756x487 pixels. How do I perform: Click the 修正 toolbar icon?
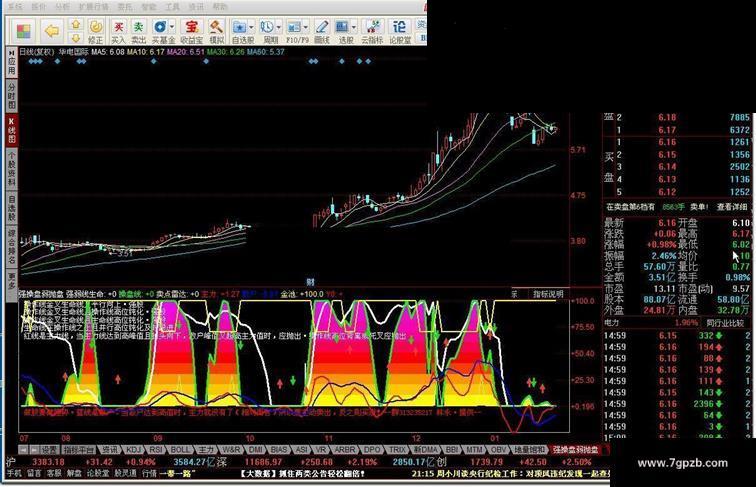pyautogui.click(x=95, y=32)
